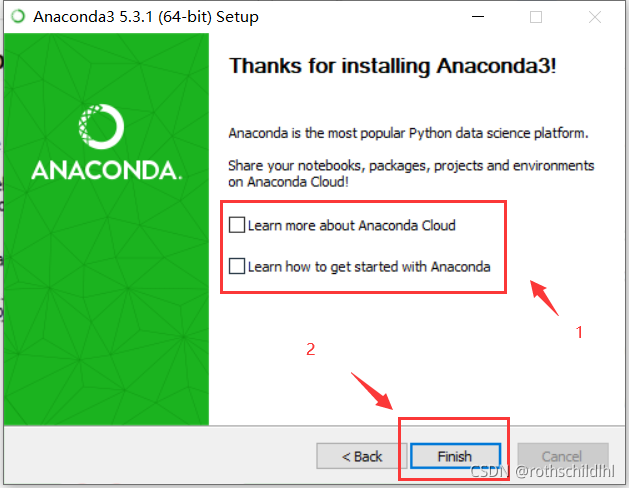
Task: Click the ANACONDA wordmark on green panel
Action: (107, 170)
